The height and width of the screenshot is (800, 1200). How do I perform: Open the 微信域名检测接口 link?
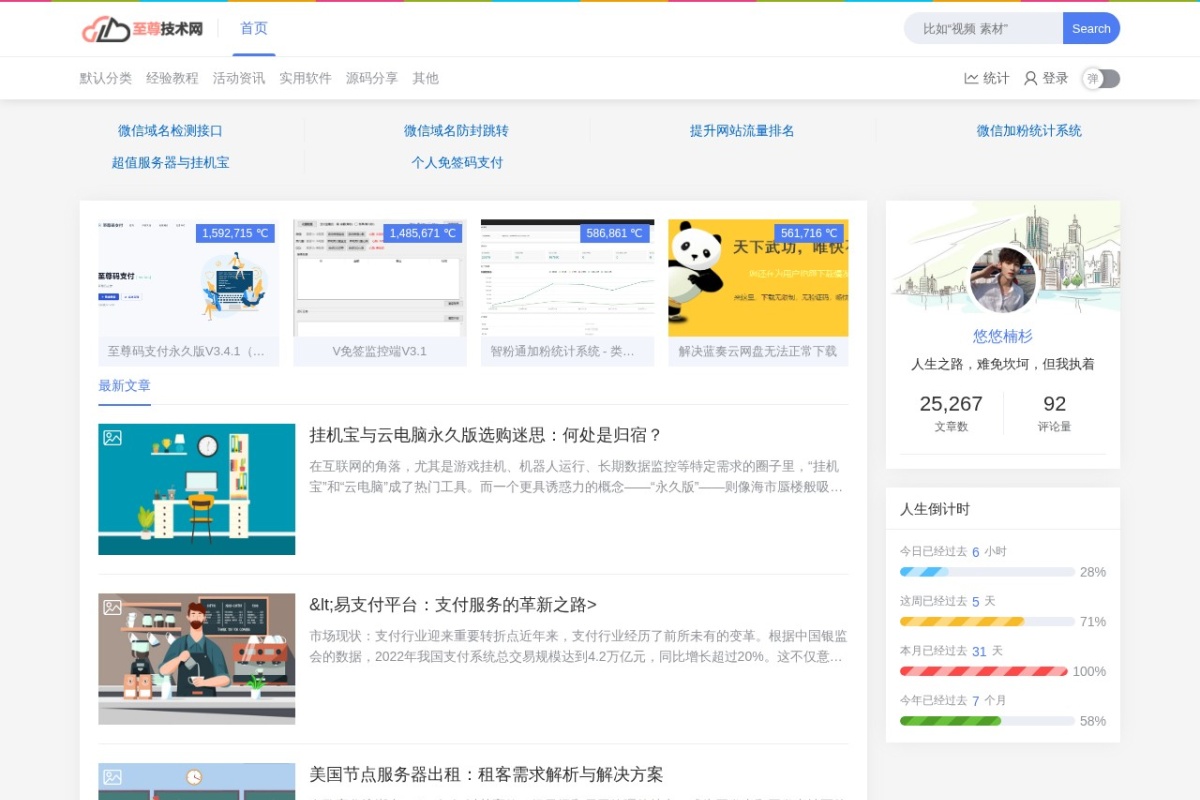pos(170,131)
